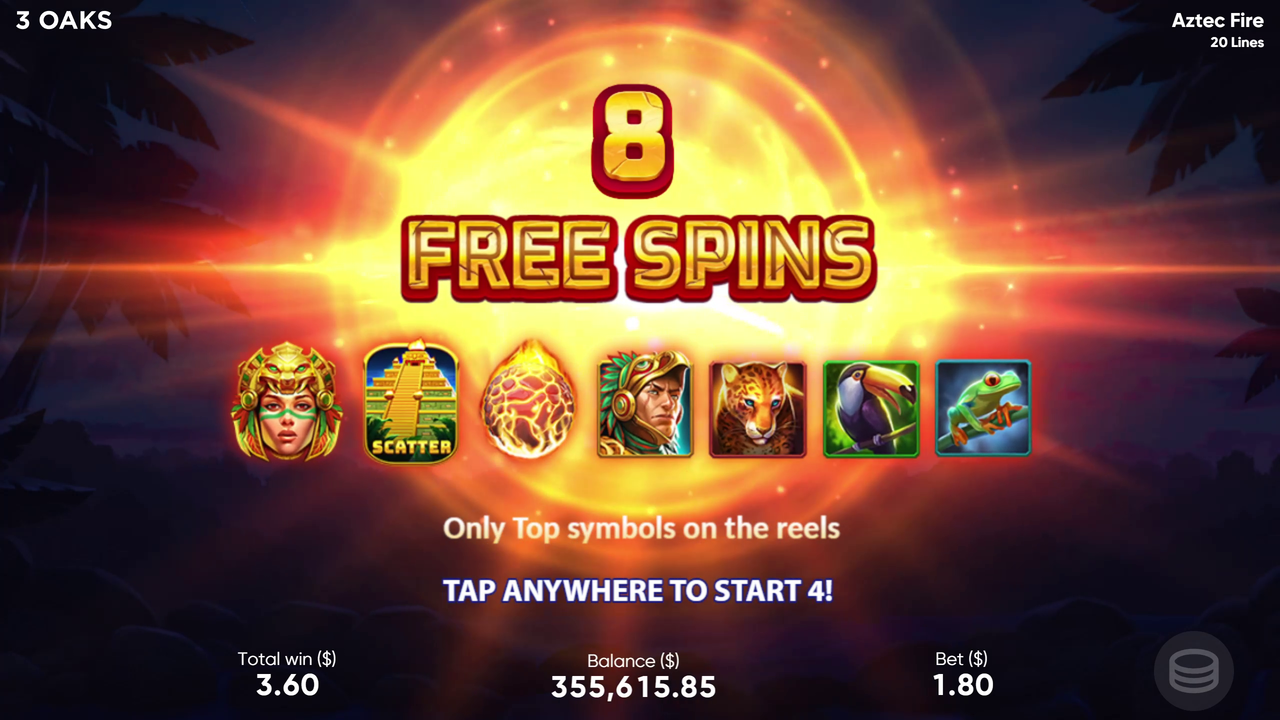The height and width of the screenshot is (720, 1280).
Task: Click the fiery boulder bonus symbol
Action: click(x=528, y=400)
